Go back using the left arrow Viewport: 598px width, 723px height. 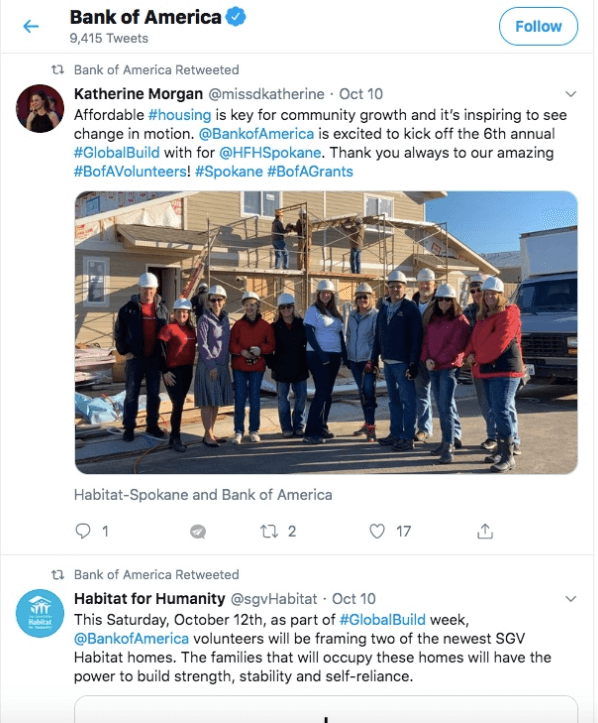30,26
